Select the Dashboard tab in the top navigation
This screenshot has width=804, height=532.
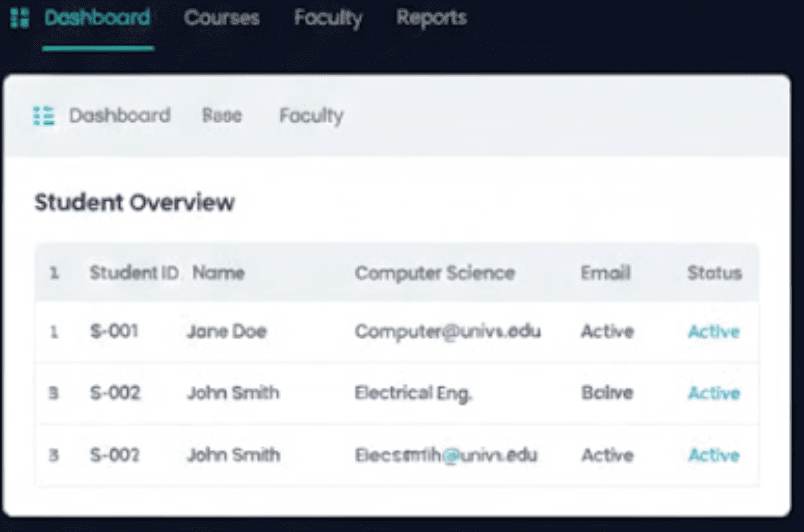[x=98, y=18]
